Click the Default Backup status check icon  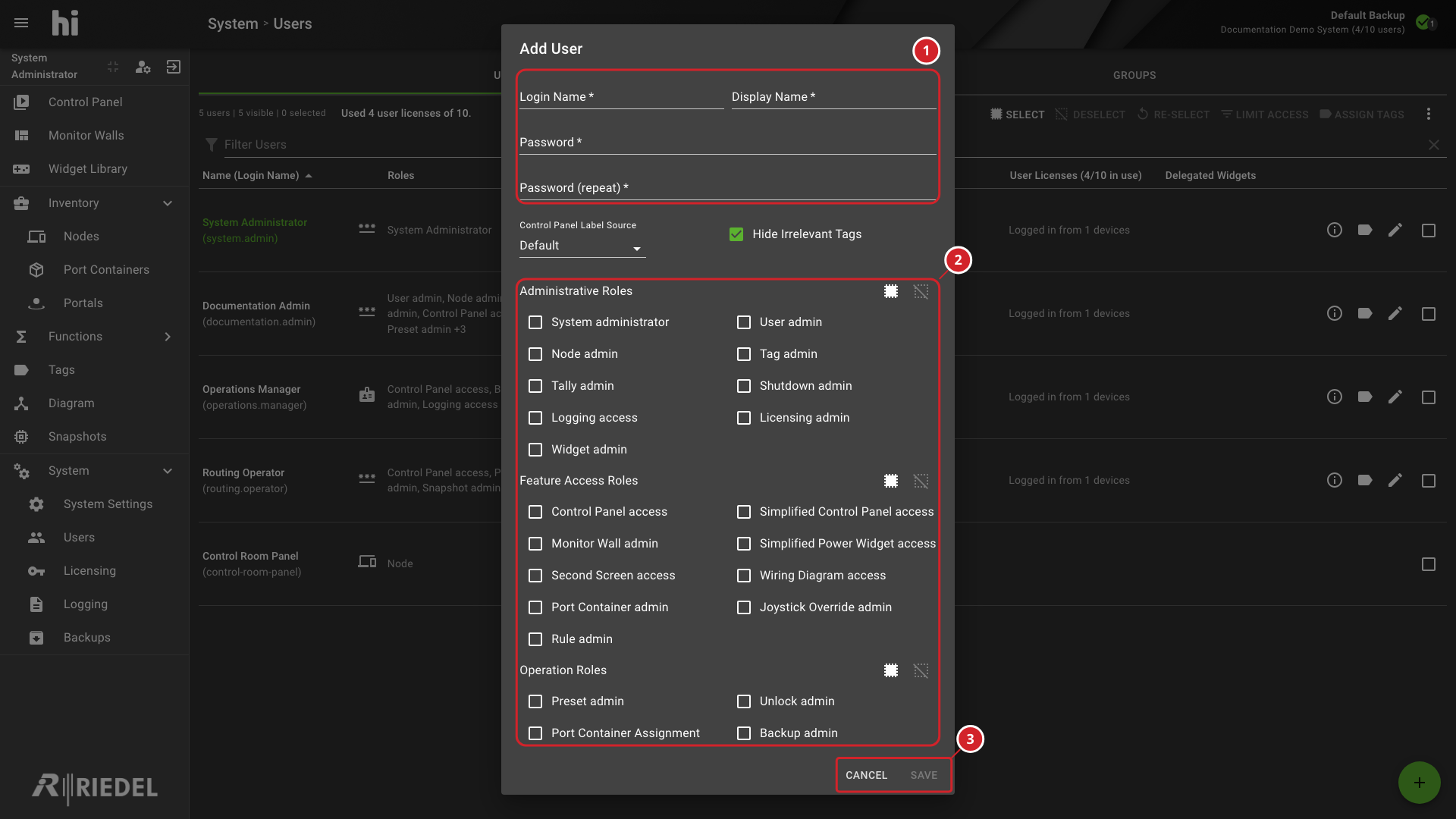tap(1424, 22)
